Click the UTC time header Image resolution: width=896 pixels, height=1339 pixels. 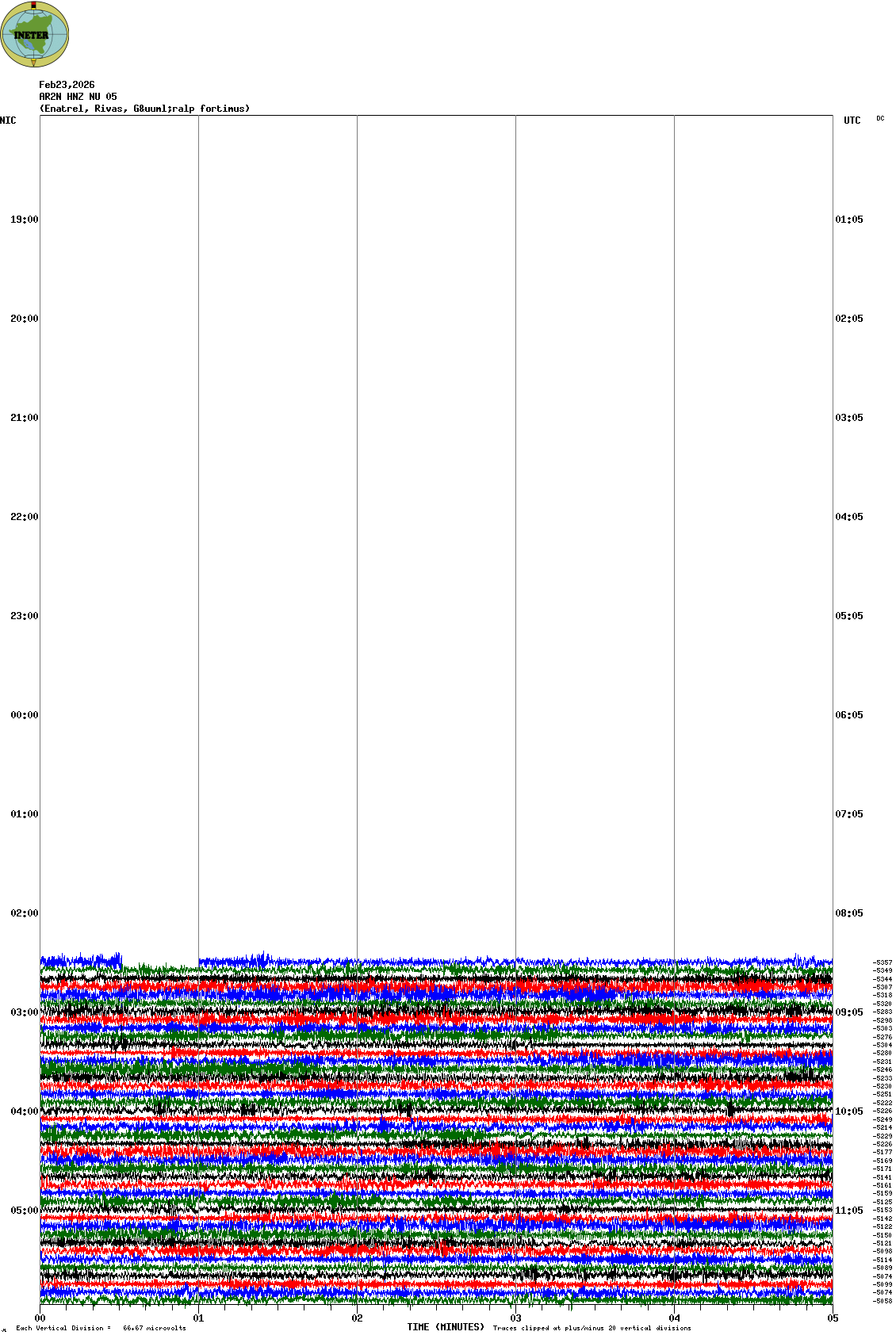pos(852,121)
